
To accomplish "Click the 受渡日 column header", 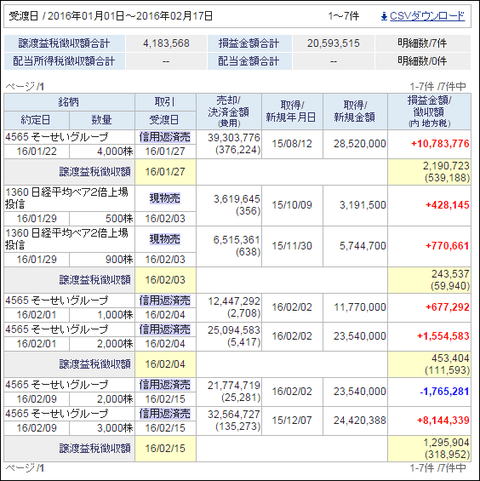I will (165, 120).
